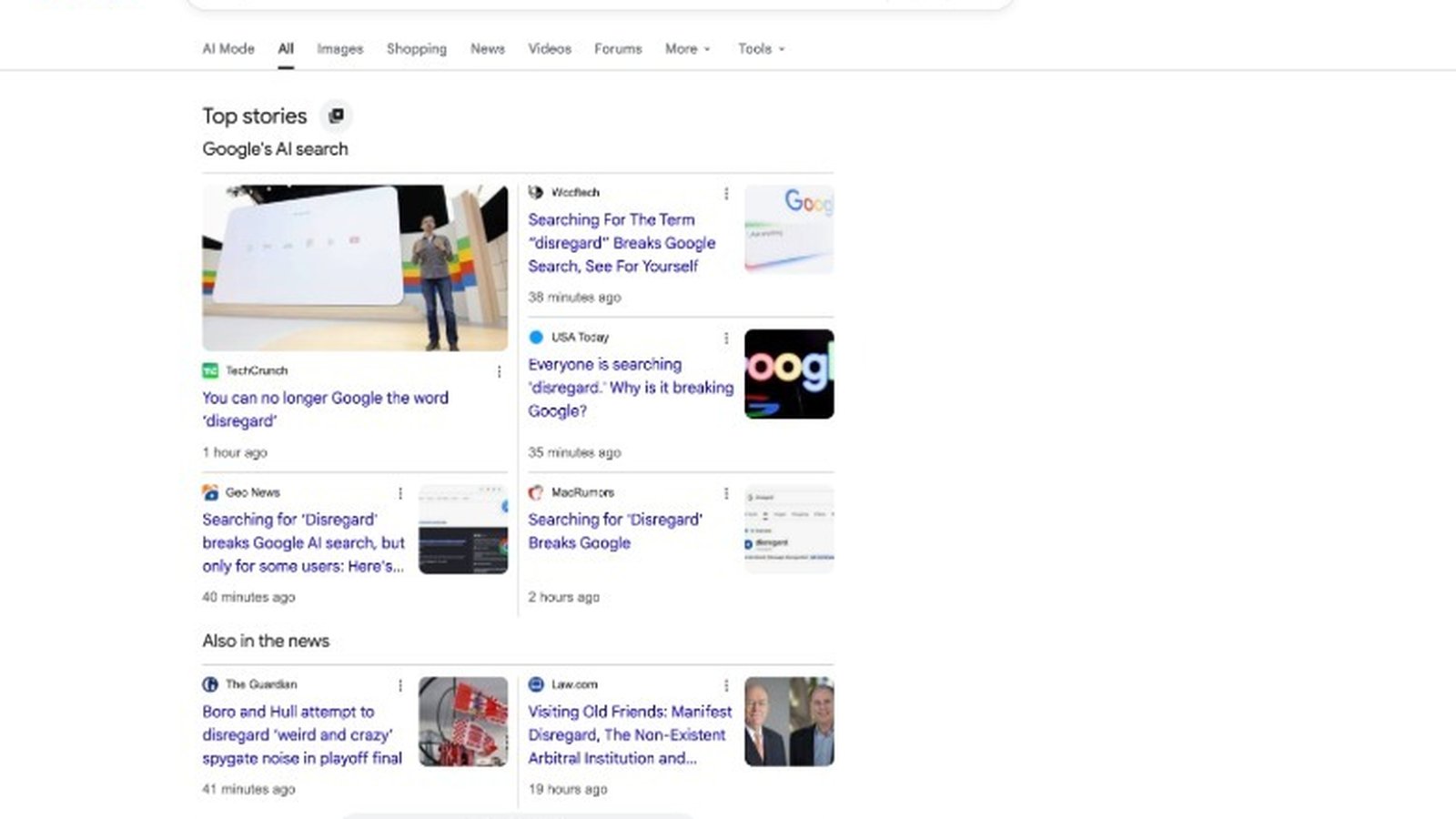The width and height of the screenshot is (1456, 819).
Task: Click the TechCrunch source icon
Action: (x=210, y=370)
